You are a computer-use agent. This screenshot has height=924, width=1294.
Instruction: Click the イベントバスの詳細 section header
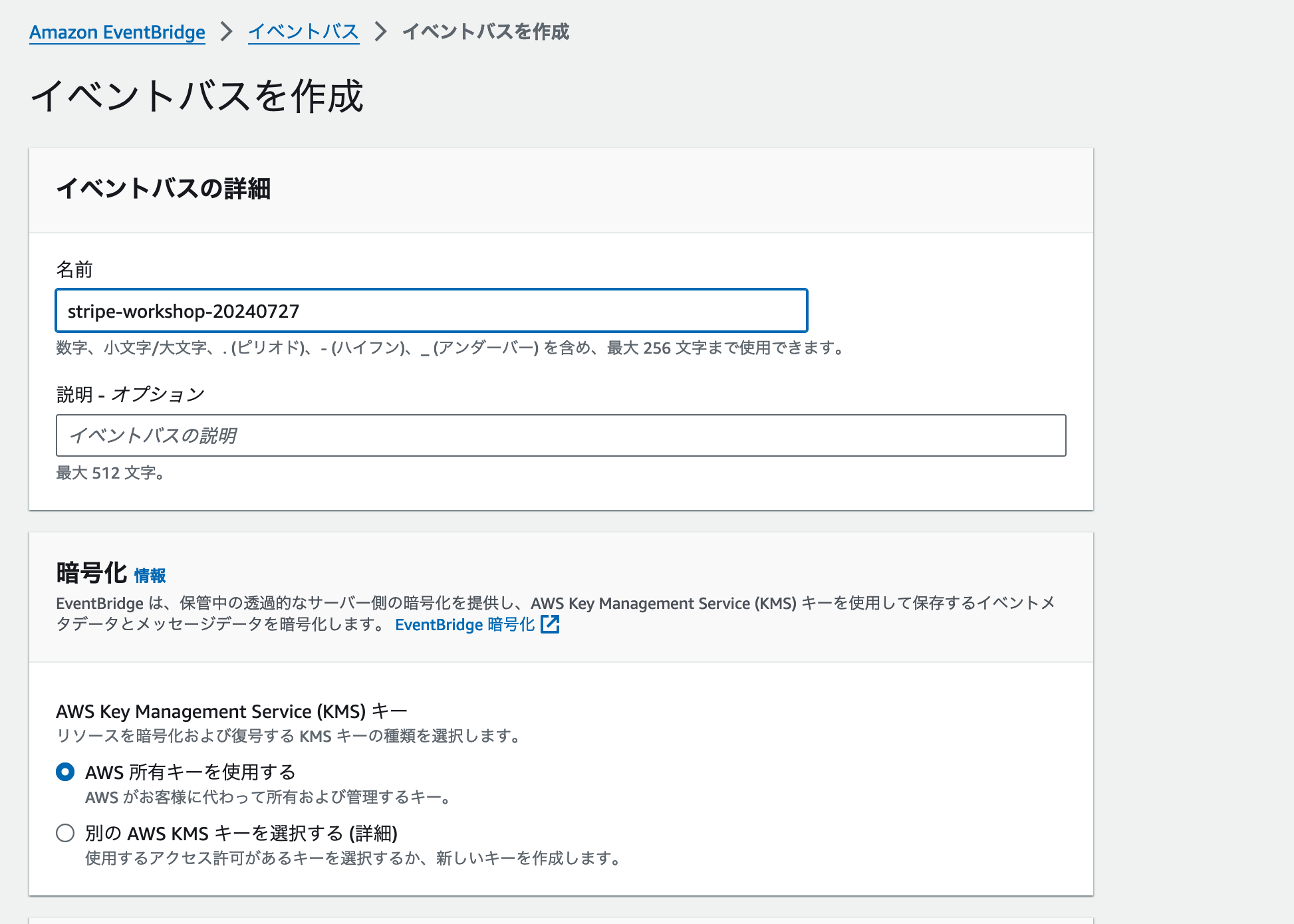pos(166,190)
